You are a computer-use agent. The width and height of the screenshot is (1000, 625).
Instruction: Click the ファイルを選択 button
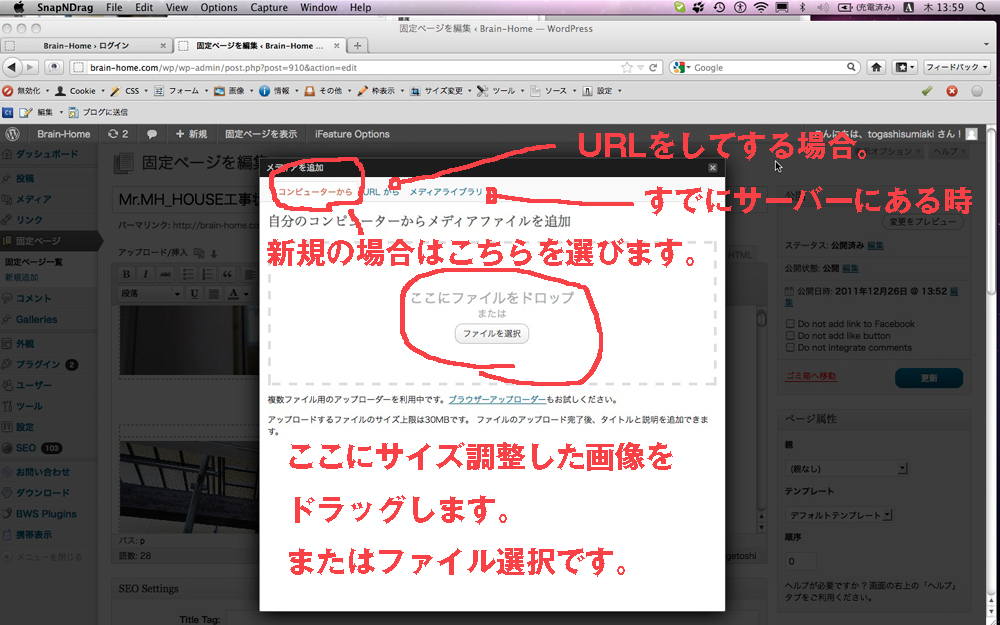coord(492,334)
